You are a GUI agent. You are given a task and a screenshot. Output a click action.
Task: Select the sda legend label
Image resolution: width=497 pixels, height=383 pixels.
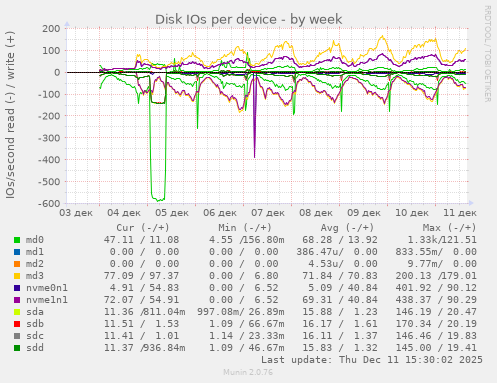click(x=35, y=312)
